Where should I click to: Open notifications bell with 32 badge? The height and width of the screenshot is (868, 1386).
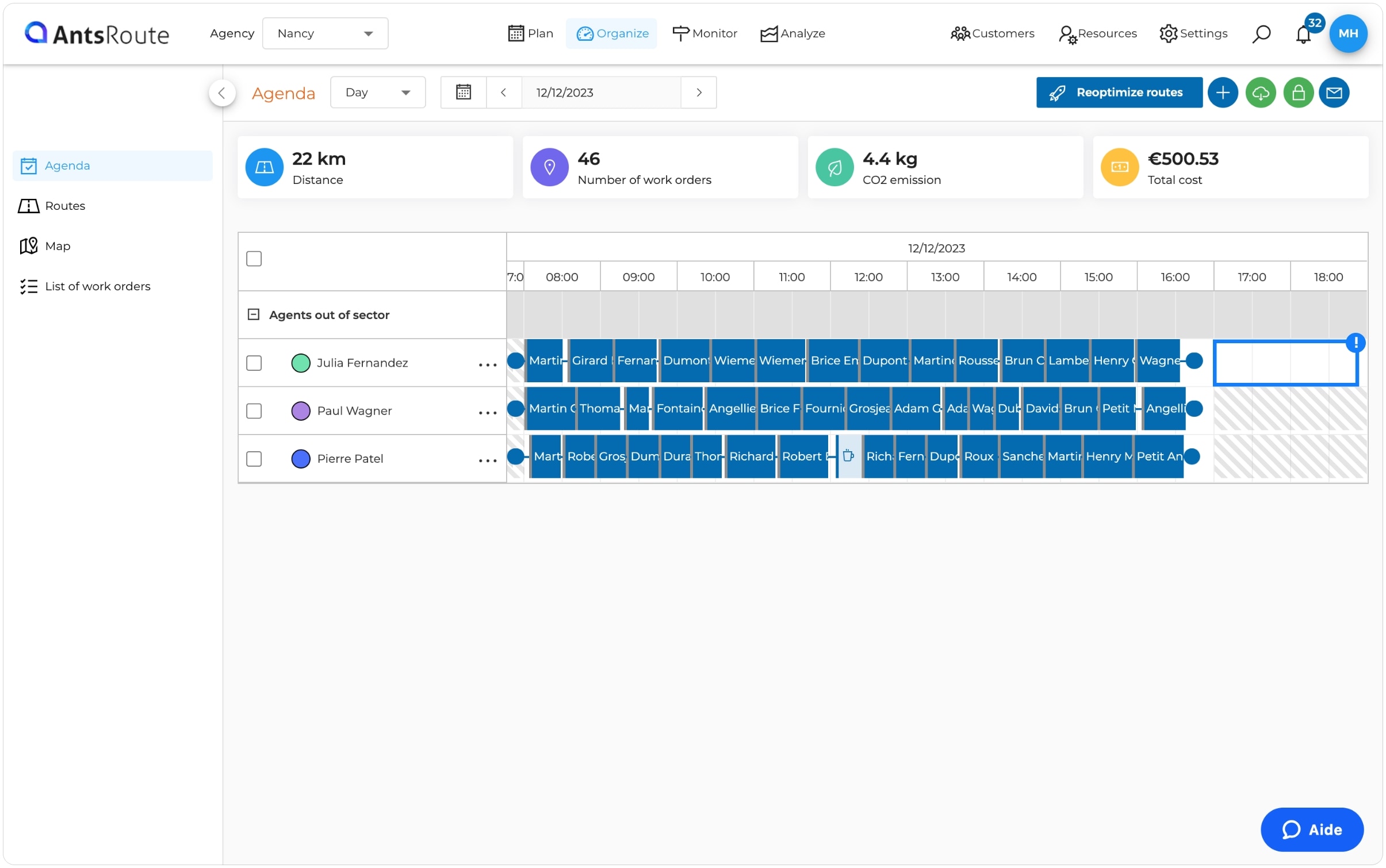click(x=1303, y=33)
